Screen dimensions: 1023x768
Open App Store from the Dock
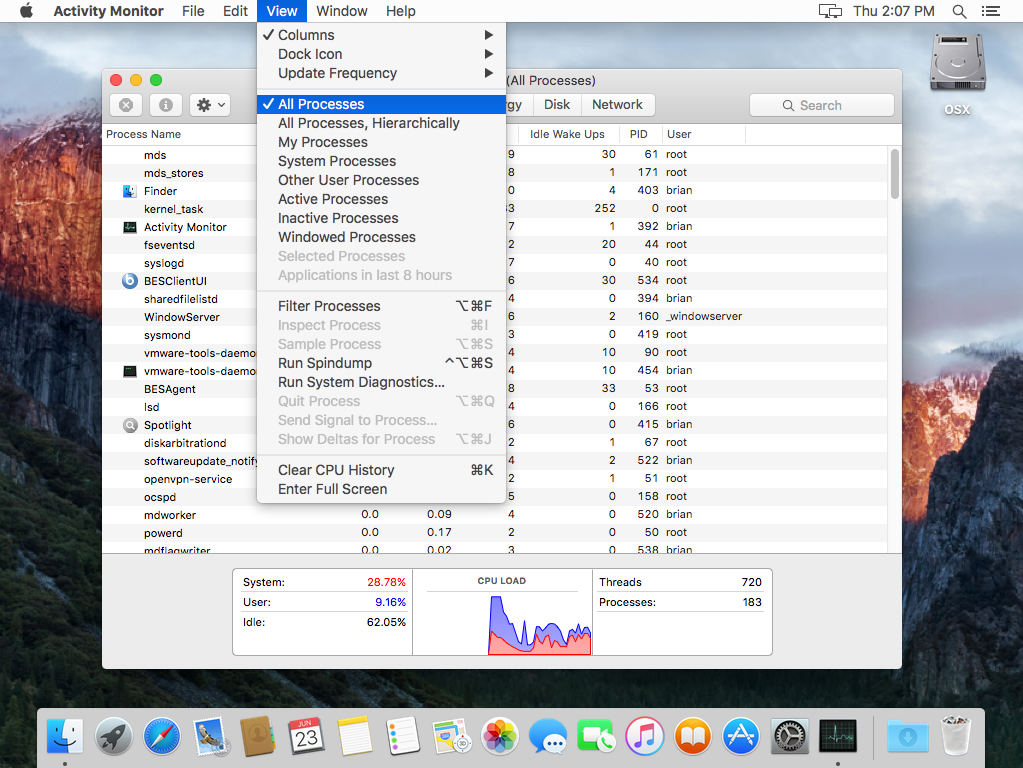click(x=741, y=736)
